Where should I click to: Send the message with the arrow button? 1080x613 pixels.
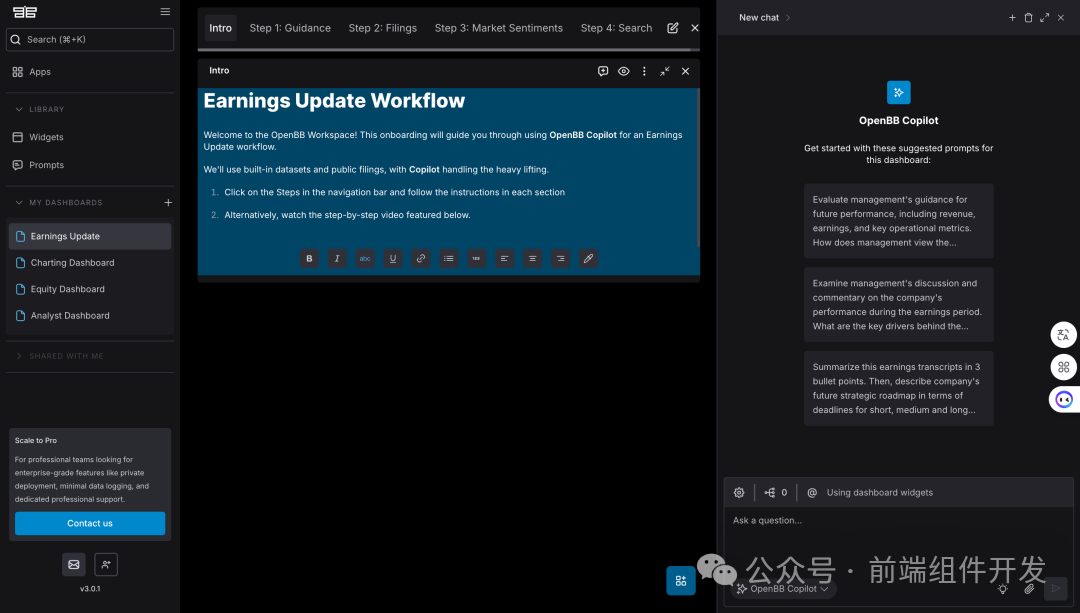pos(1055,588)
